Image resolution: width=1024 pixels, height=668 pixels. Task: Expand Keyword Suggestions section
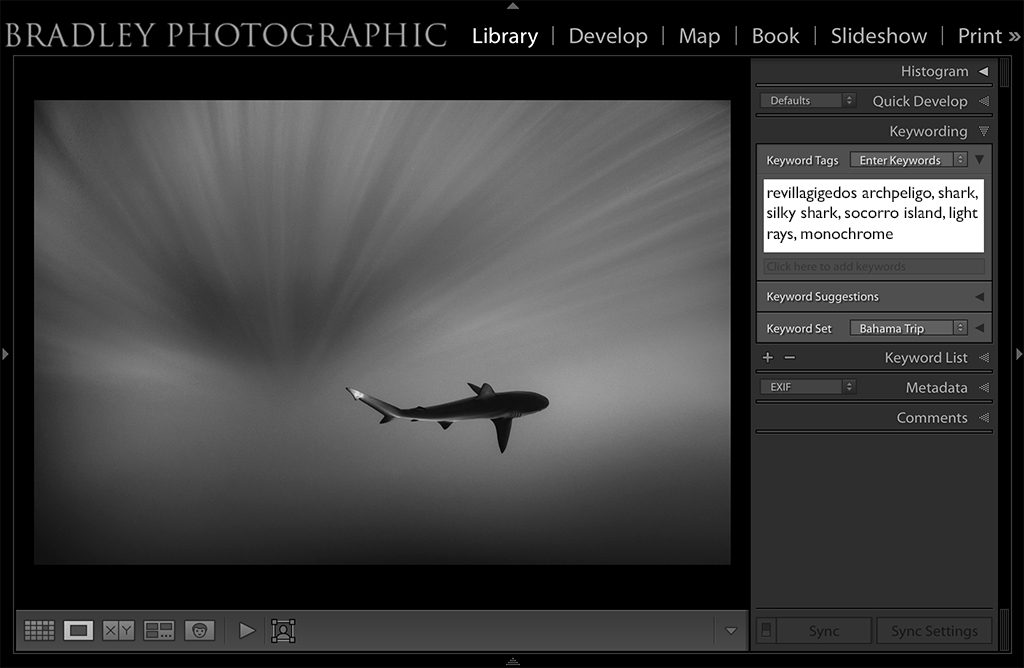(x=979, y=296)
